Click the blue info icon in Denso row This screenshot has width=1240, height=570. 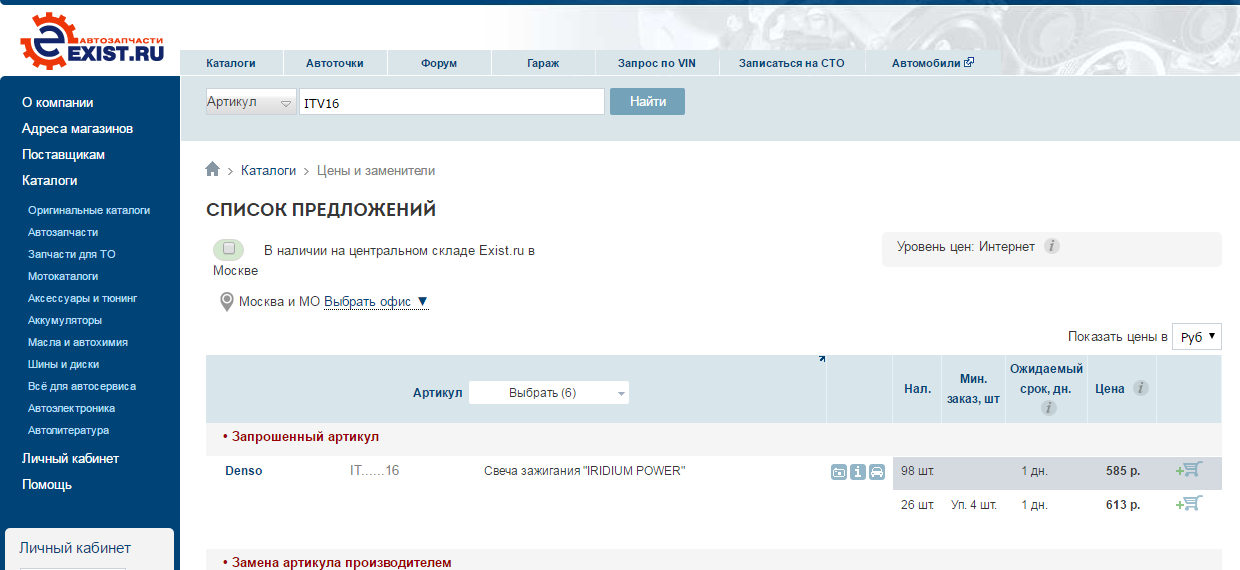tap(858, 472)
